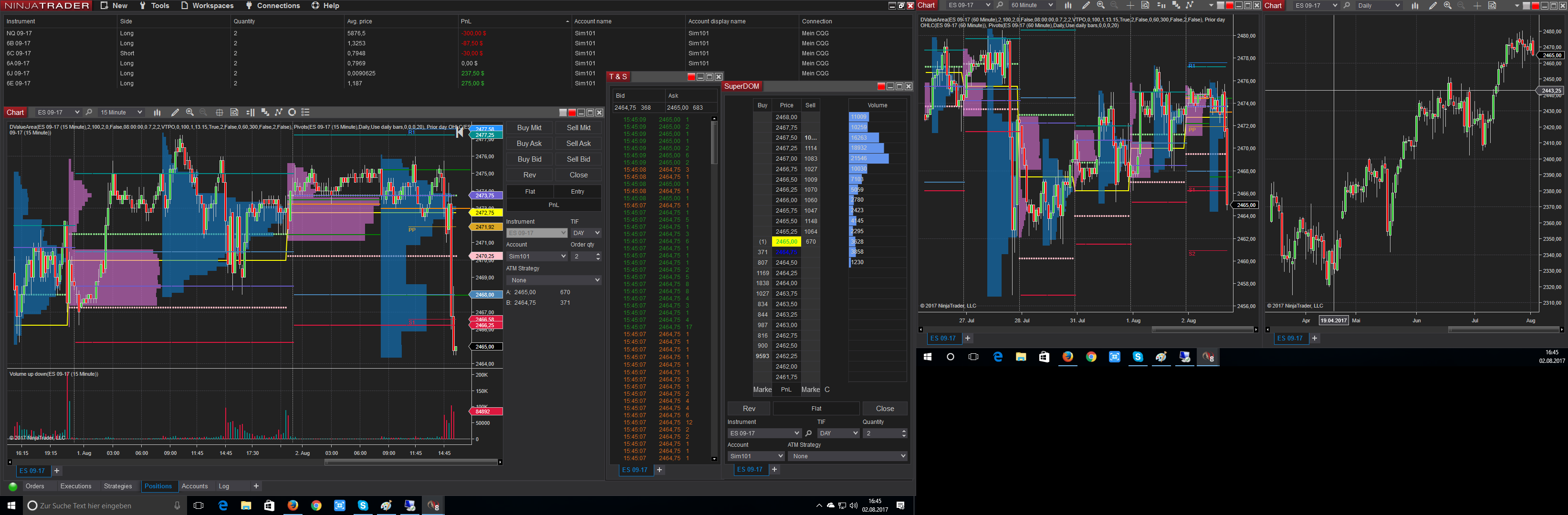The image size is (1568, 515).
Task: Click Rev button in Chart Trader
Action: pyautogui.click(x=530, y=175)
